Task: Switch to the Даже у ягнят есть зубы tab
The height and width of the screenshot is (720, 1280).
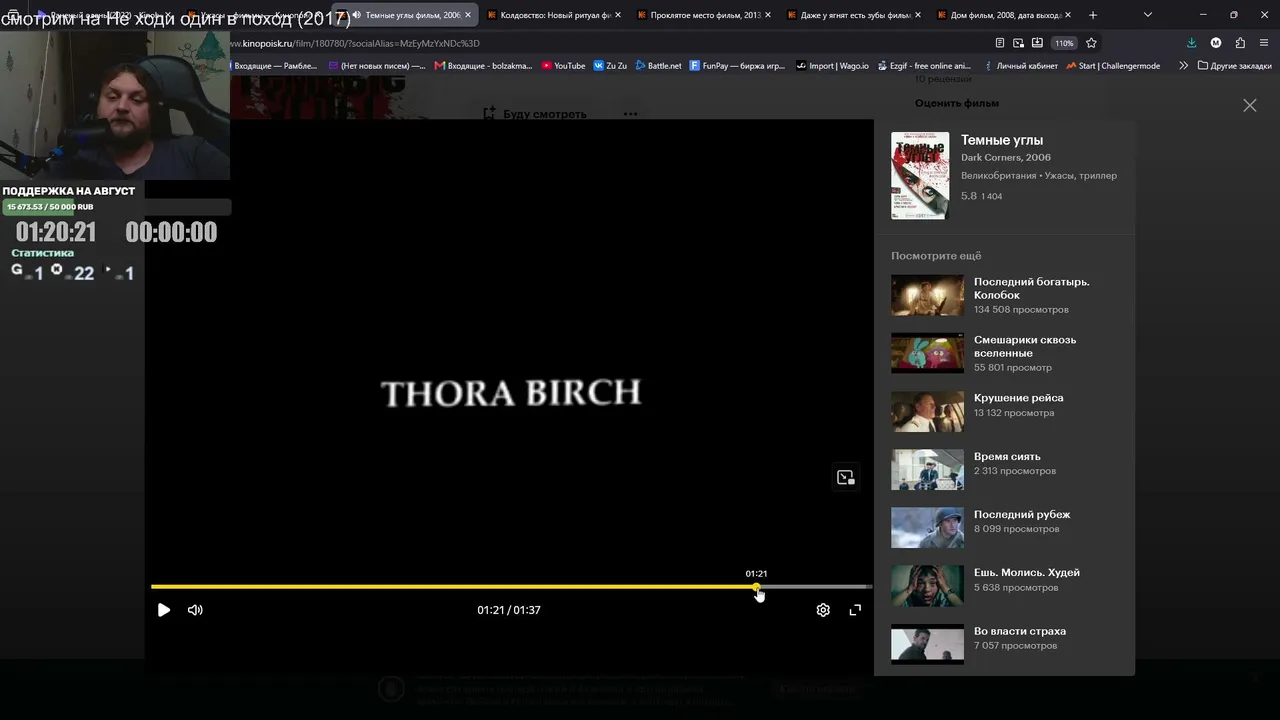Action: point(853,15)
